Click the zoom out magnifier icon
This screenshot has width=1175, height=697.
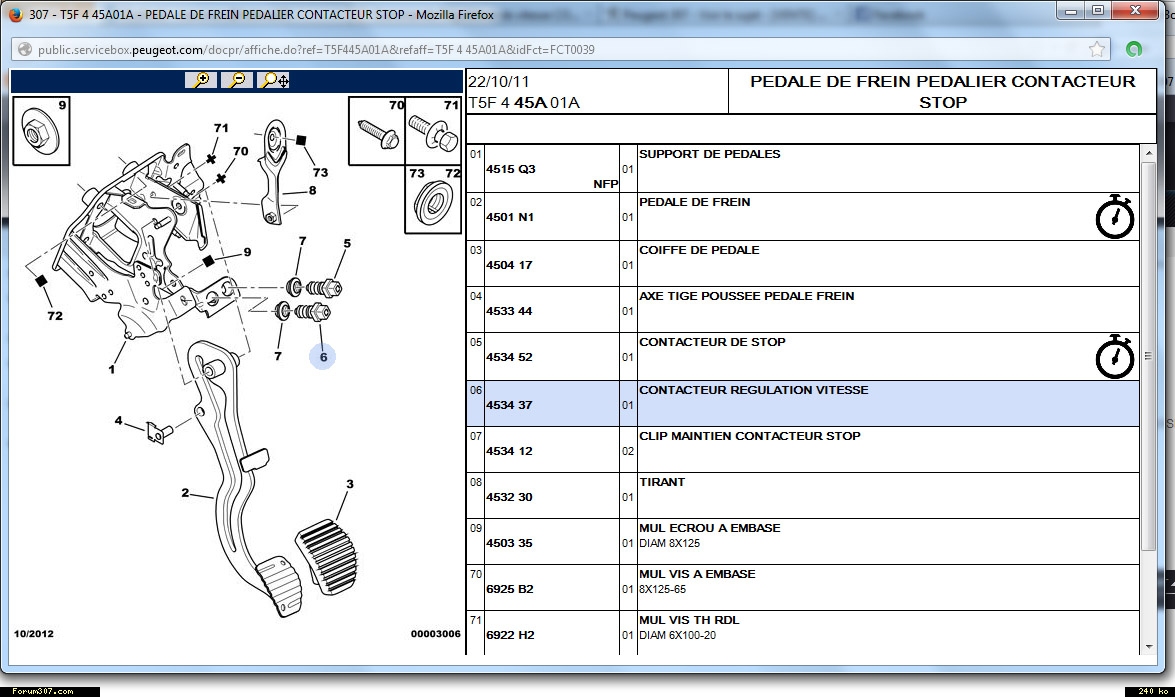pyautogui.click(x=237, y=80)
